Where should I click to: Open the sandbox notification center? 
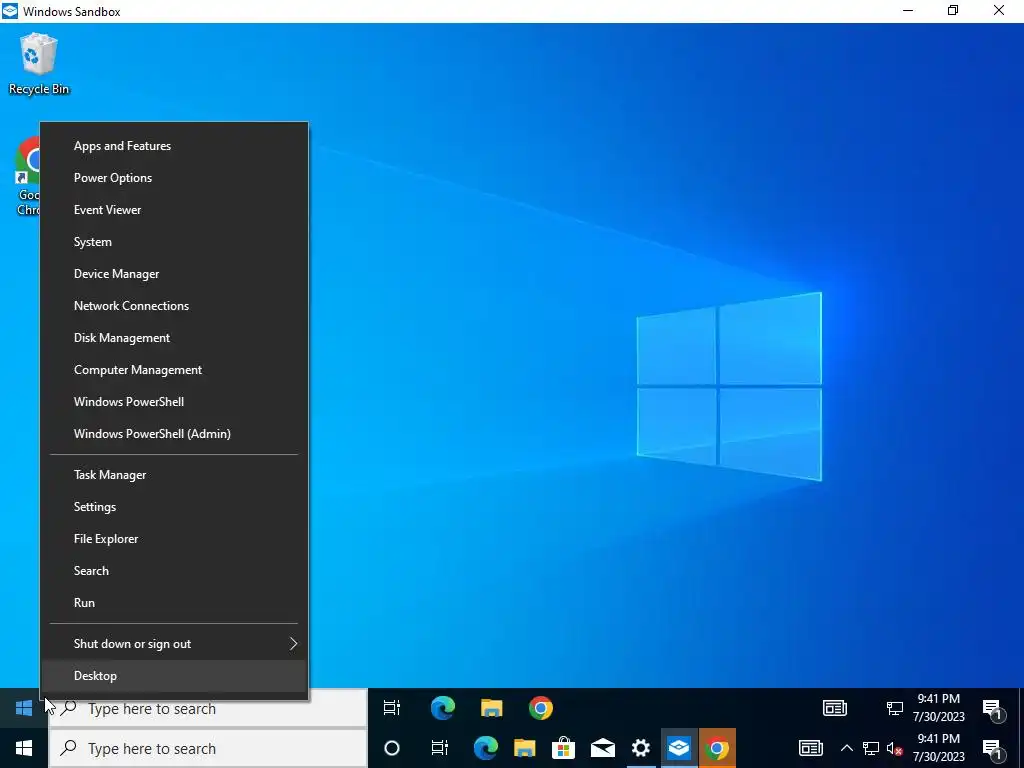[993, 709]
